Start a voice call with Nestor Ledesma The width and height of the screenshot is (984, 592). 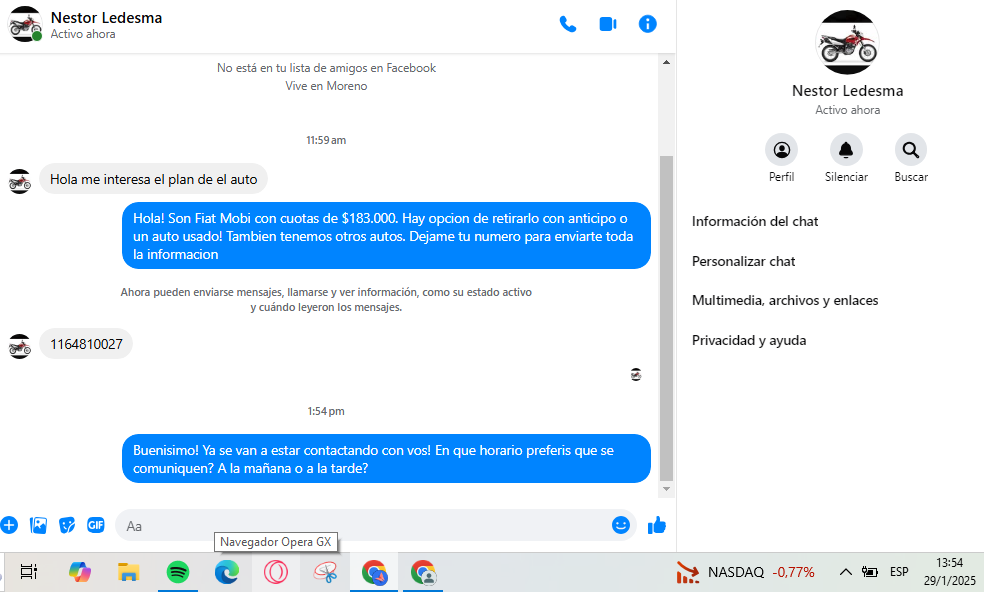tap(567, 24)
